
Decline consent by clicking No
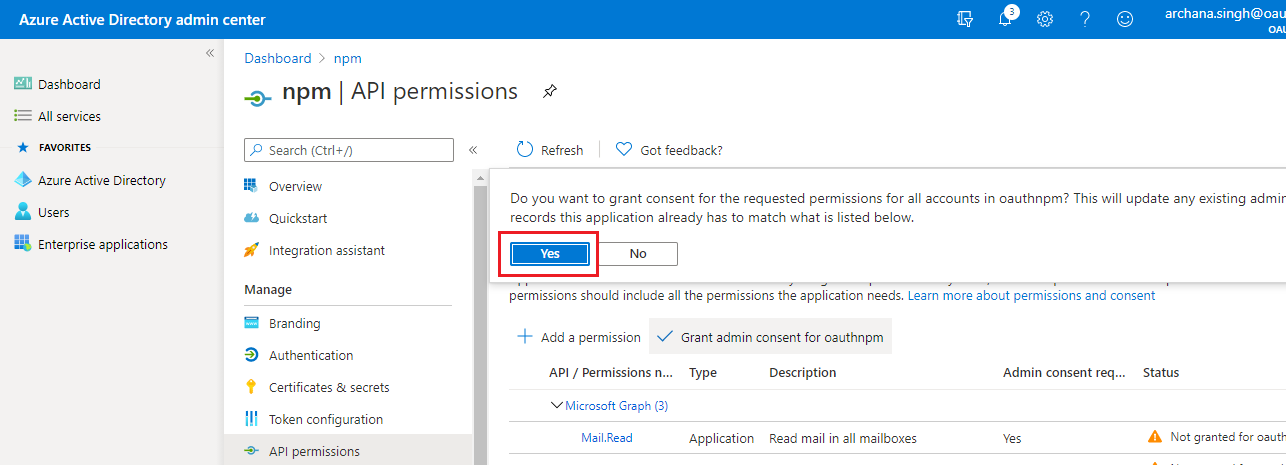pyautogui.click(x=638, y=254)
